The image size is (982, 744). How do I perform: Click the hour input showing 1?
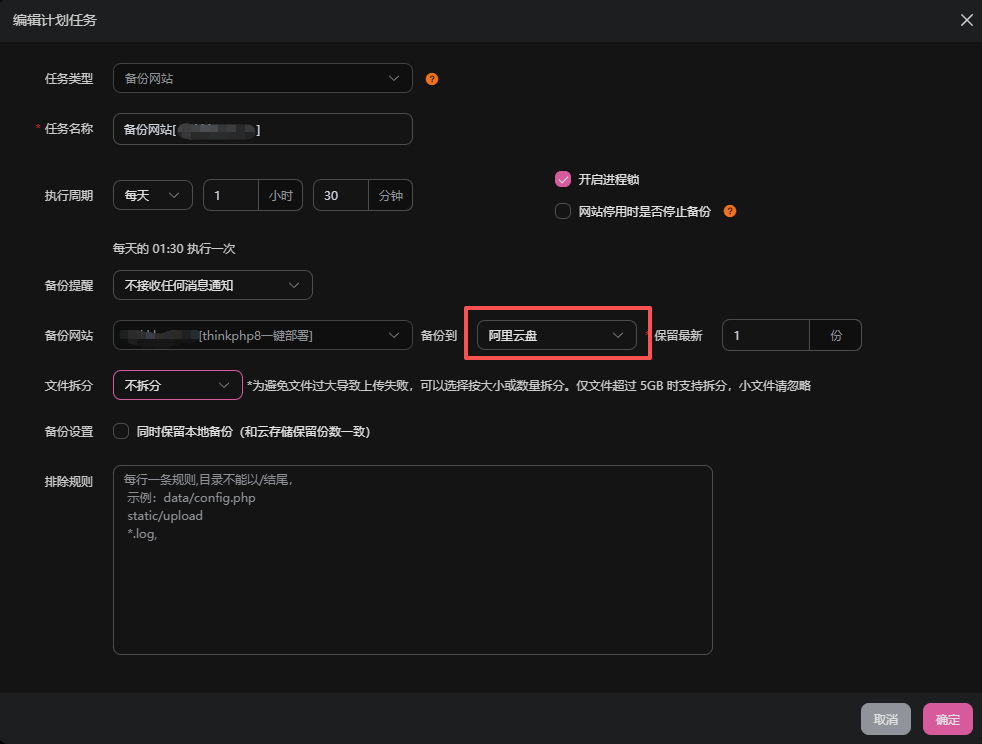click(230, 195)
